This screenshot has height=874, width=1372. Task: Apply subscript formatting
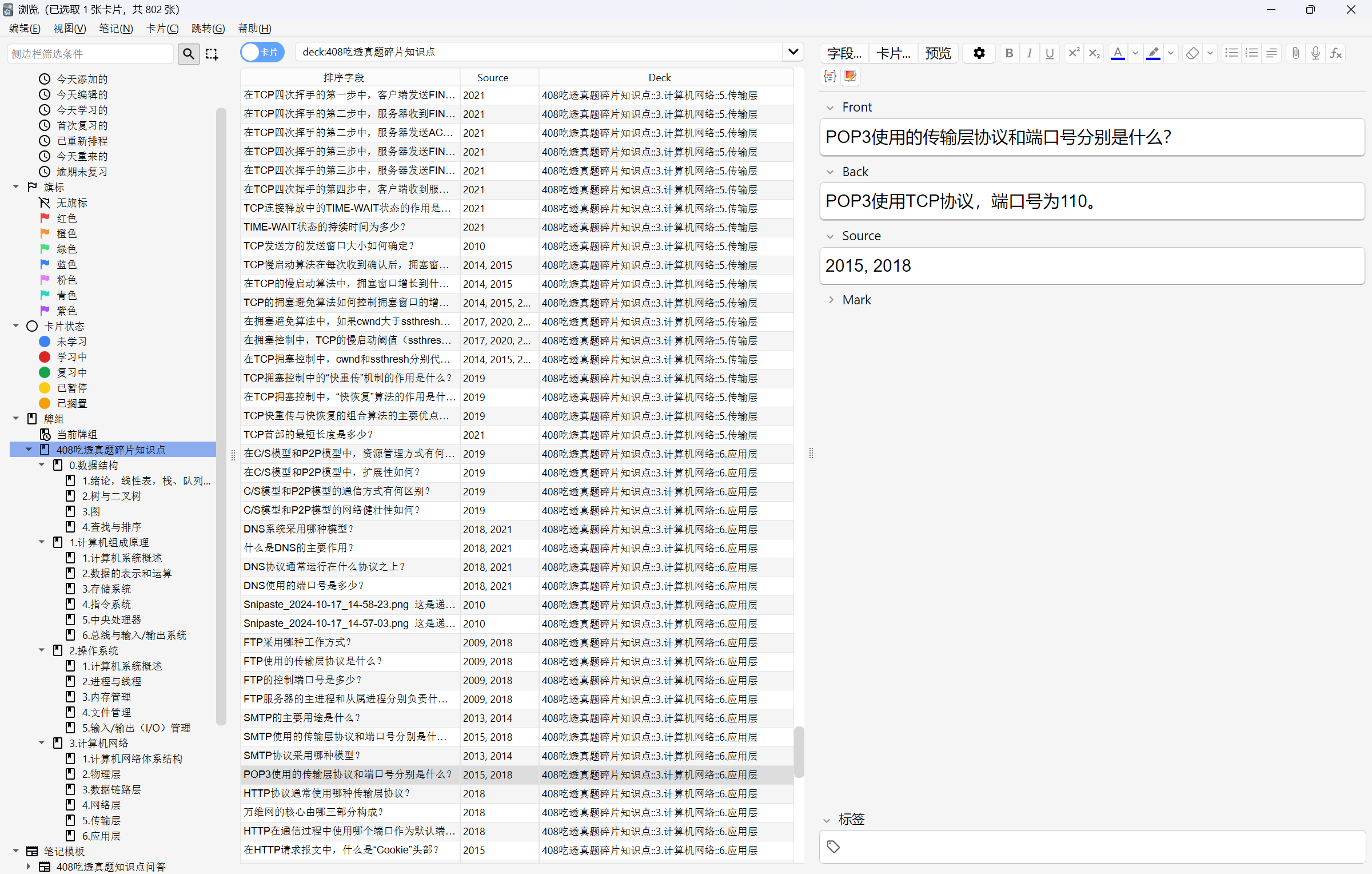coord(1094,53)
